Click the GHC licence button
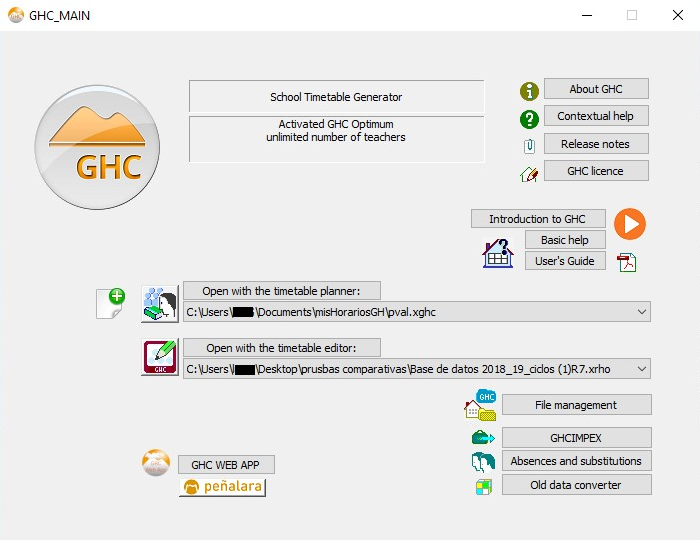 (x=596, y=171)
